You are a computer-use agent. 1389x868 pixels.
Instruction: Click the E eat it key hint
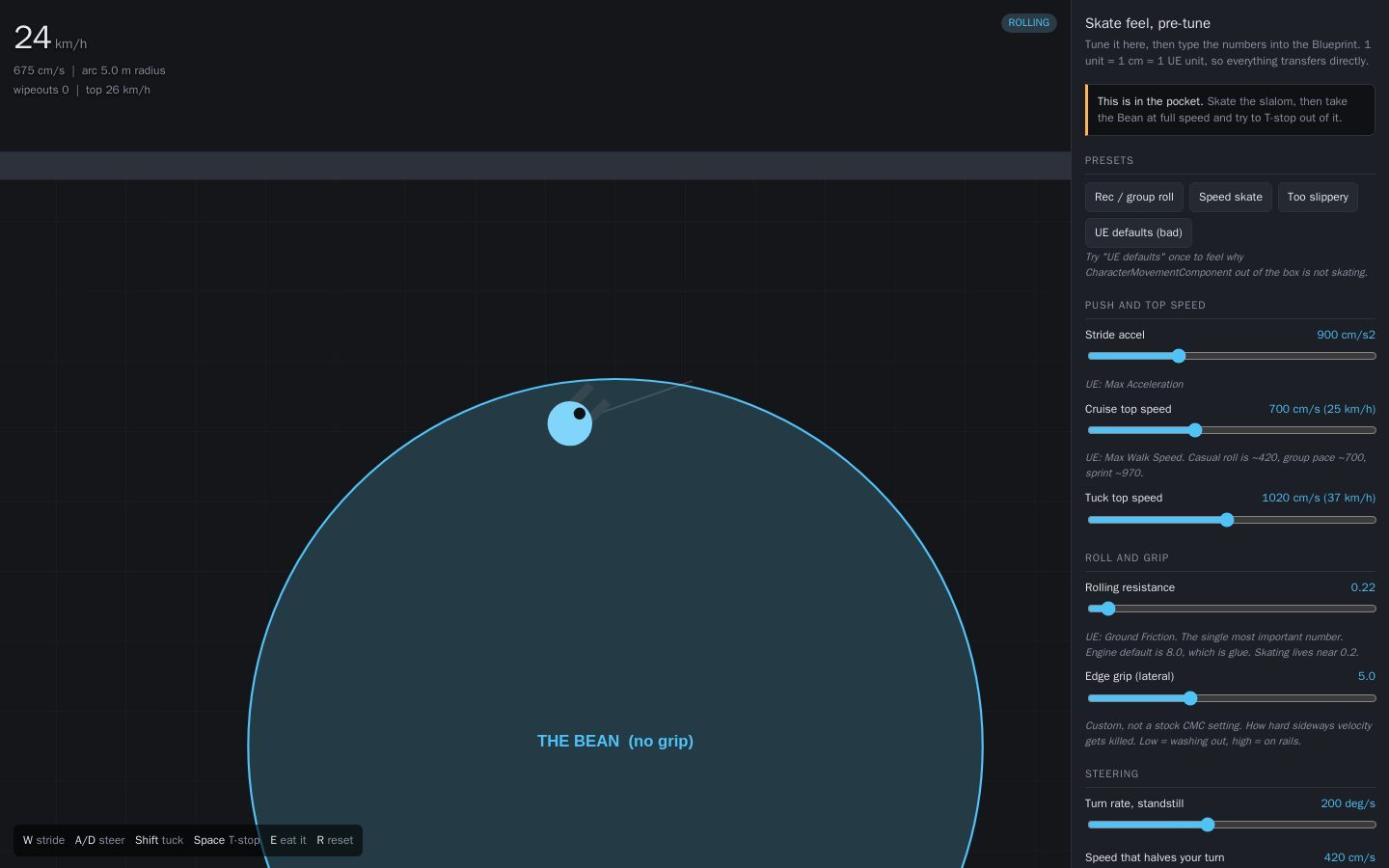click(288, 840)
